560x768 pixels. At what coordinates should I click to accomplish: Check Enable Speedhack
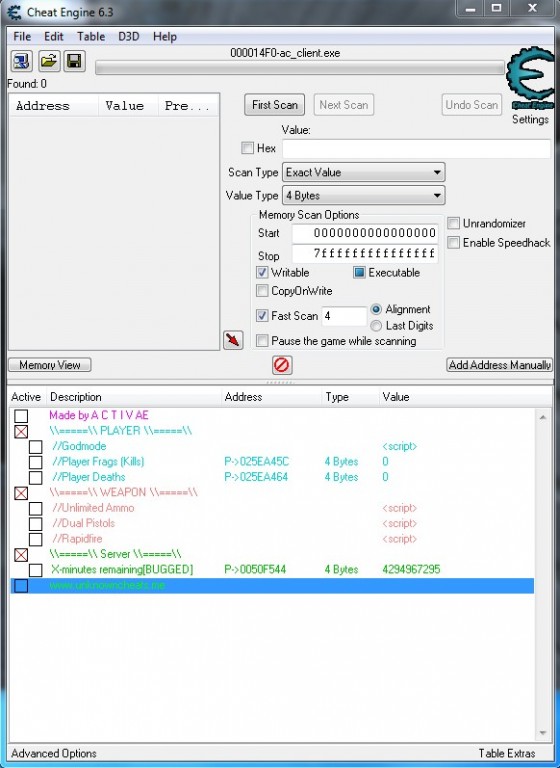(454, 242)
